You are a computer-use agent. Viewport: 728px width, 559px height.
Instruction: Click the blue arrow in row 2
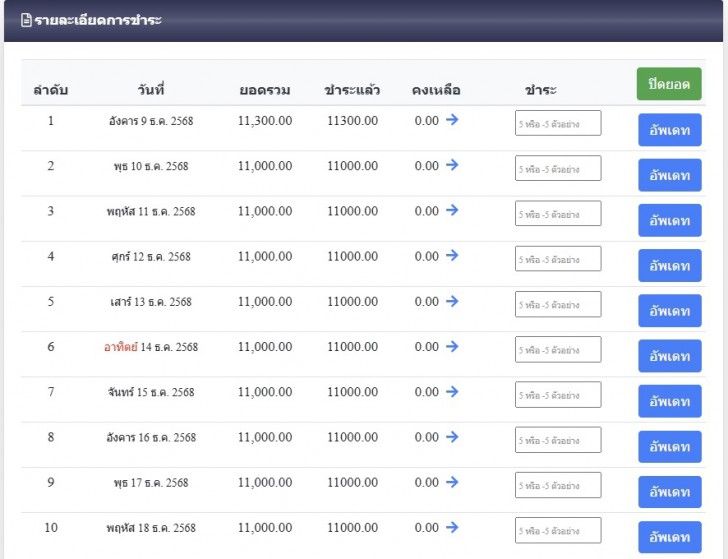point(452,165)
